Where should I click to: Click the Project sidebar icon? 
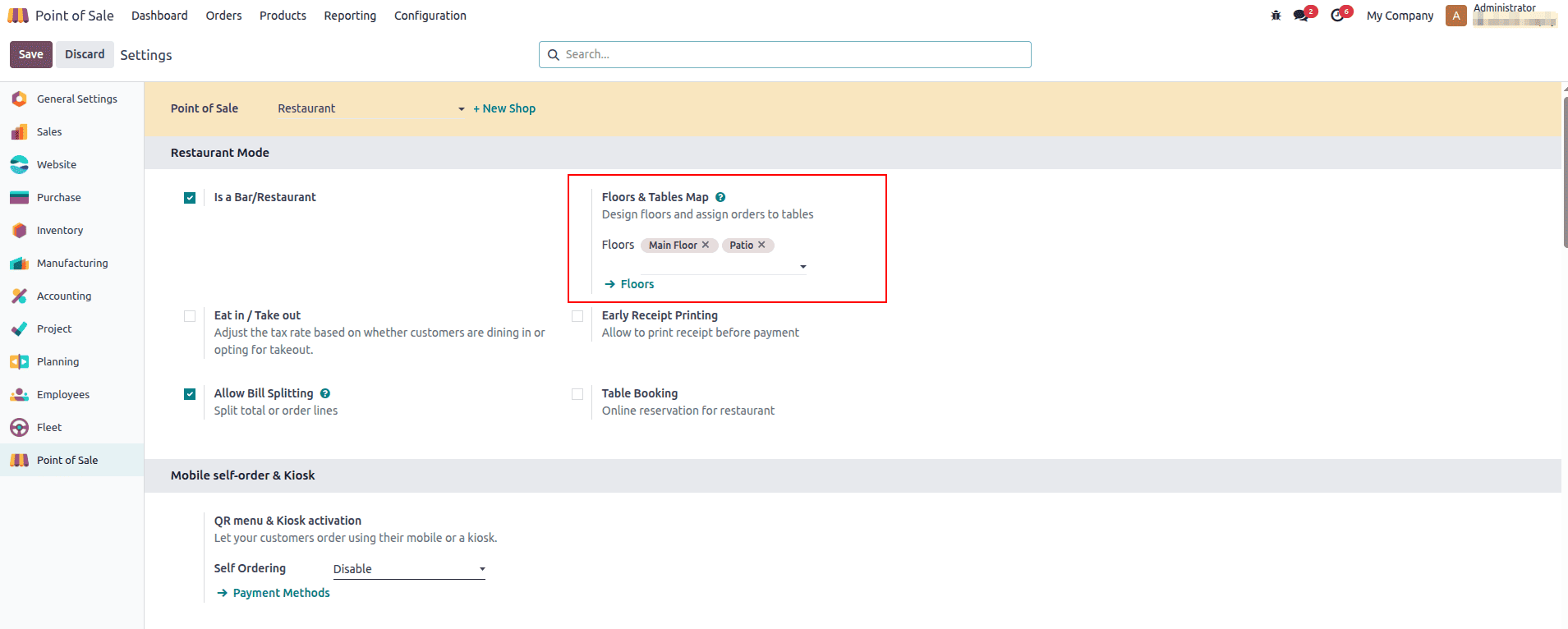pyautogui.click(x=20, y=328)
